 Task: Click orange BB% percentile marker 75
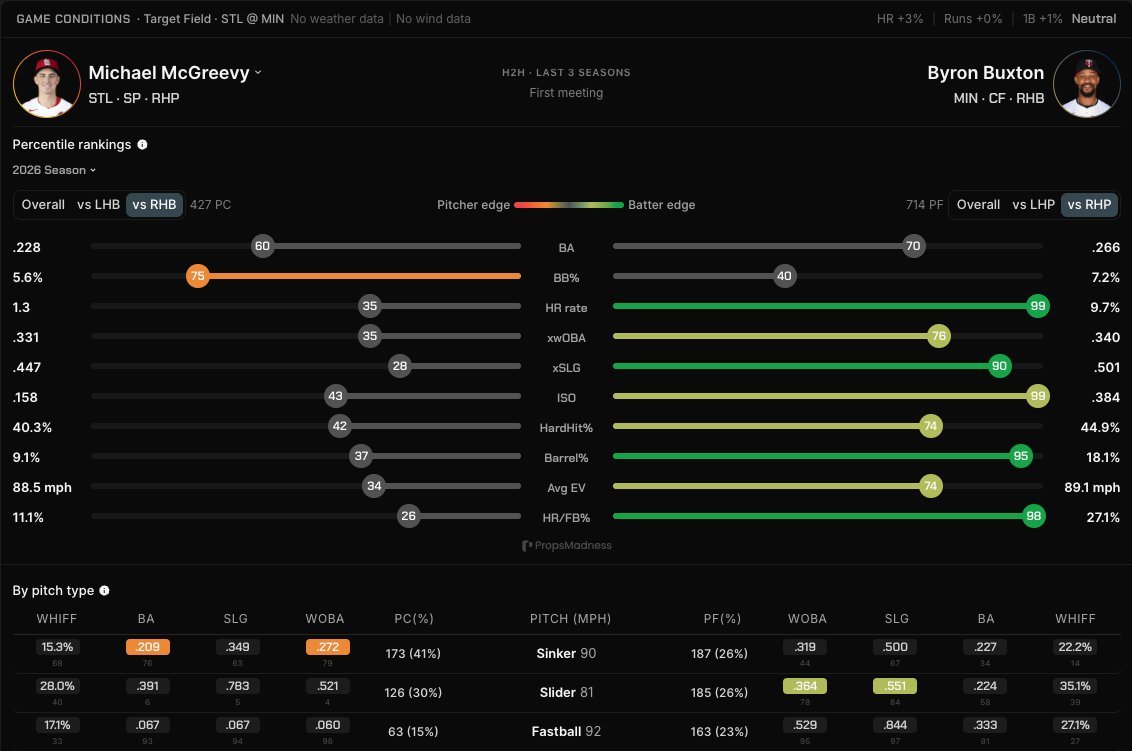click(x=198, y=276)
